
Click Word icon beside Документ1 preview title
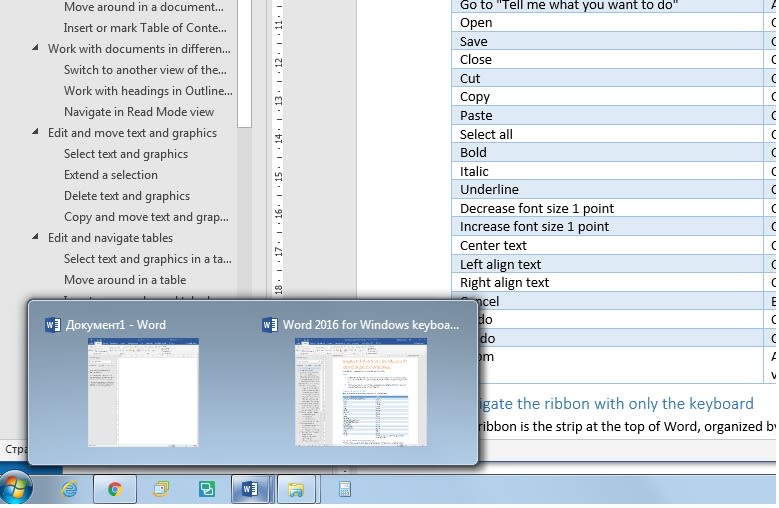point(53,325)
